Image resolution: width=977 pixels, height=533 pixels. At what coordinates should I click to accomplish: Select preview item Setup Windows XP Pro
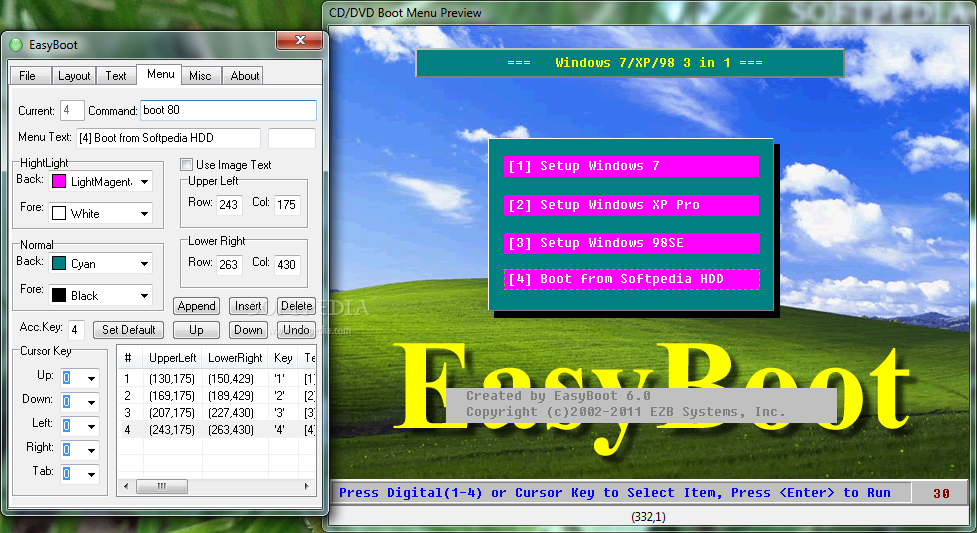pos(631,204)
